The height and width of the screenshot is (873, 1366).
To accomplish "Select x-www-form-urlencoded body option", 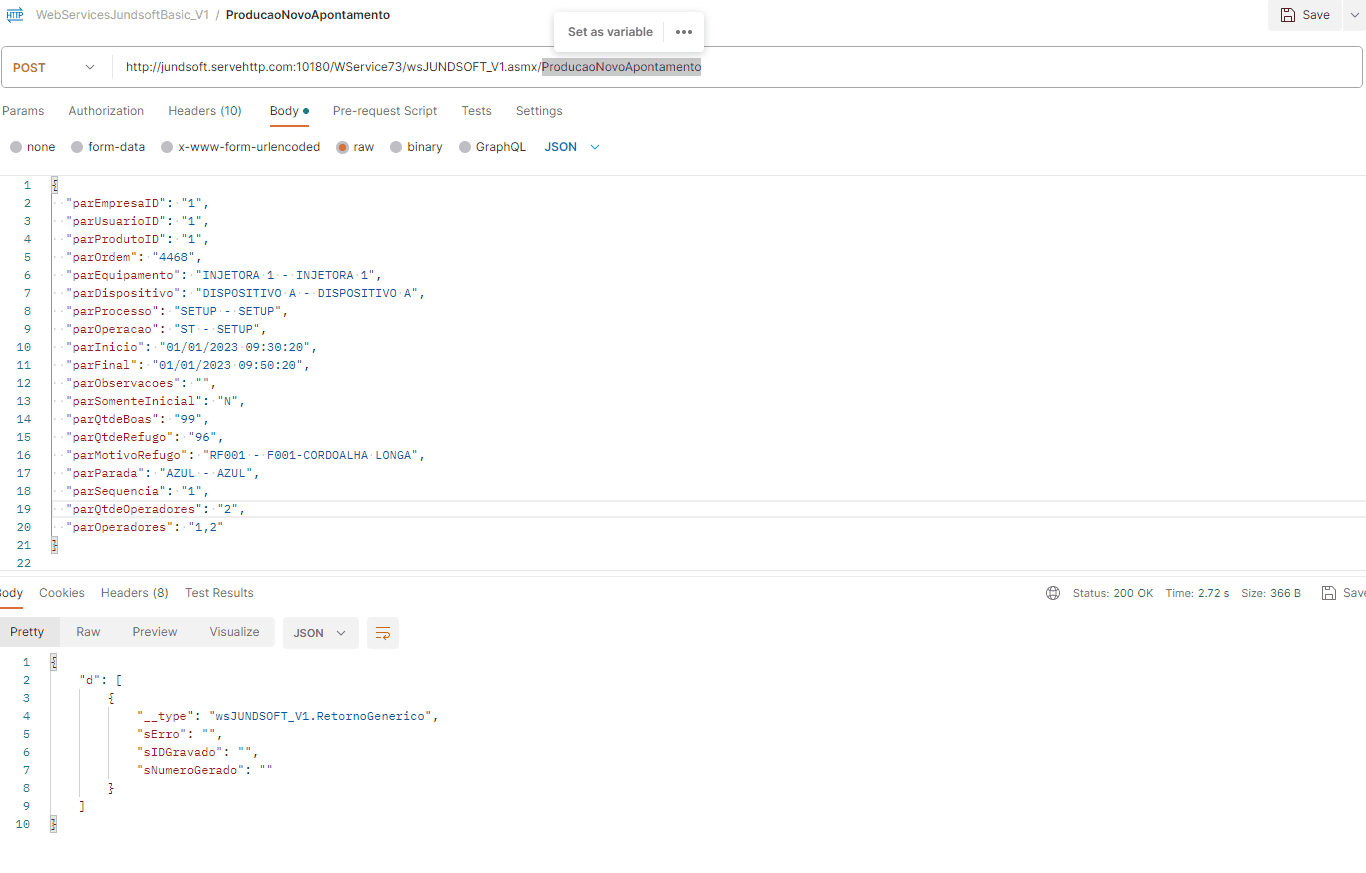I will (x=167, y=147).
